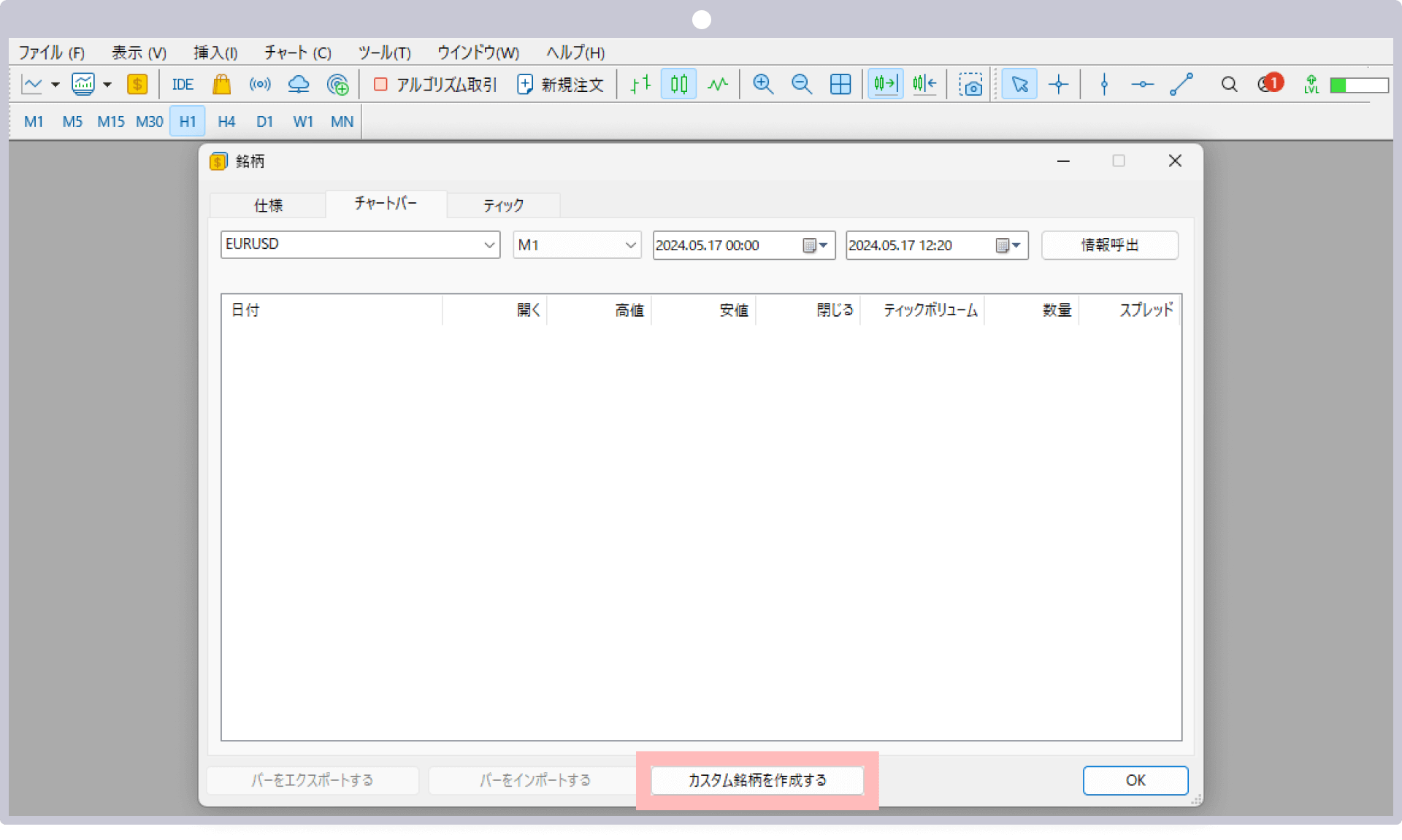The height and width of the screenshot is (840, 1402).
Task: Select the M30 timeframe
Action: pos(150,122)
